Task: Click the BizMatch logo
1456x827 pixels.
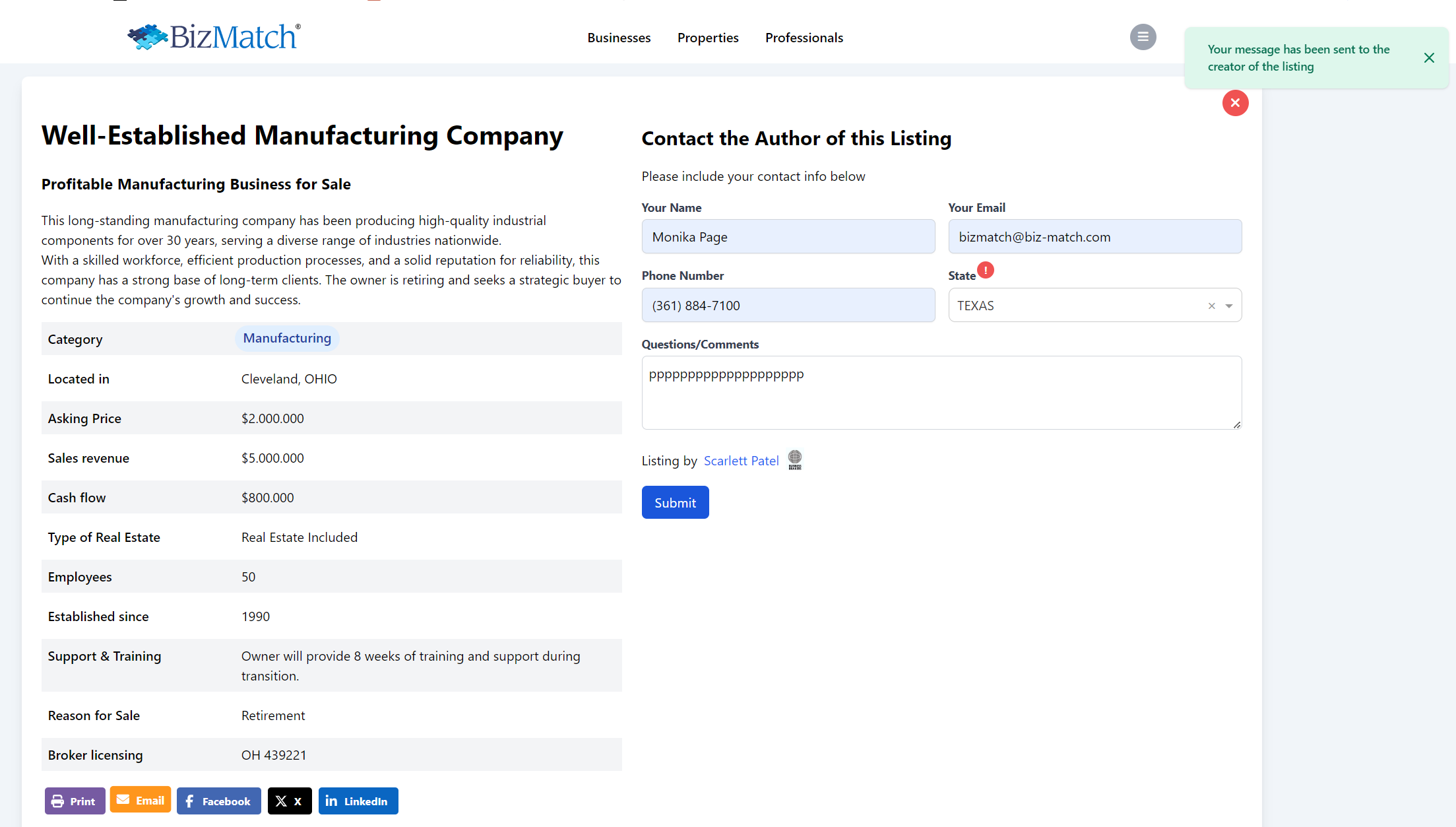Action: click(214, 37)
